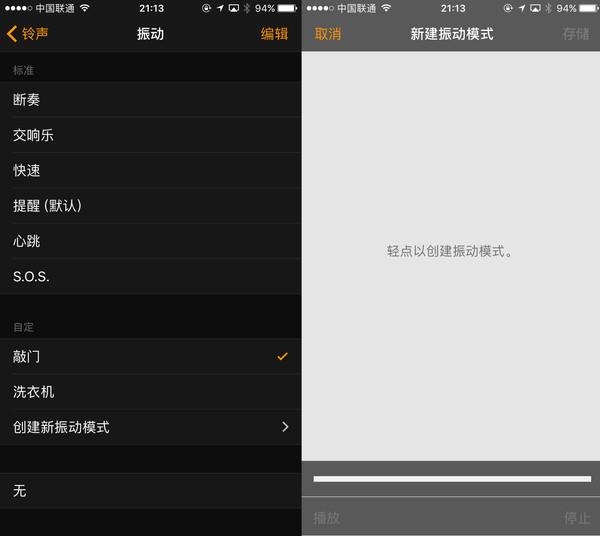600x536 pixels.
Task: Click the vibration recording progress bar
Action: pos(452,479)
